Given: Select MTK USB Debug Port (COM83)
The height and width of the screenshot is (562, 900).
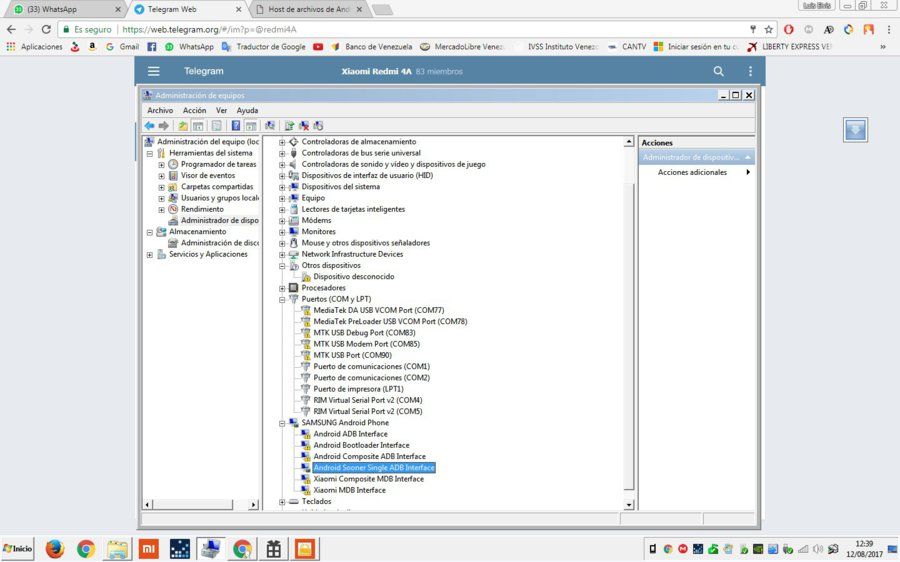Looking at the screenshot, I should pos(364,333).
